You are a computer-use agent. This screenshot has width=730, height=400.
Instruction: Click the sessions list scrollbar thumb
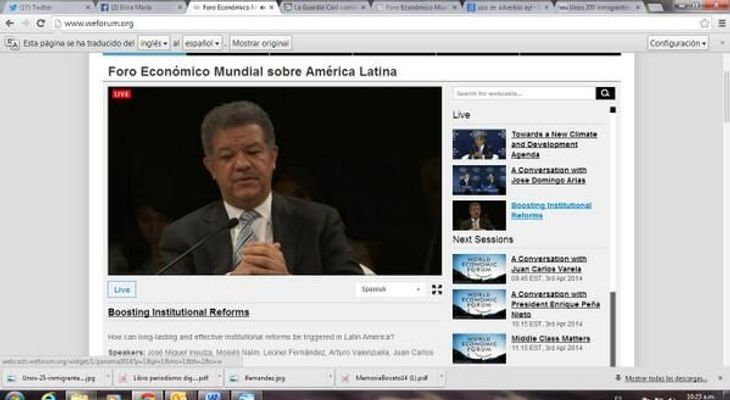pyautogui.click(x=613, y=329)
